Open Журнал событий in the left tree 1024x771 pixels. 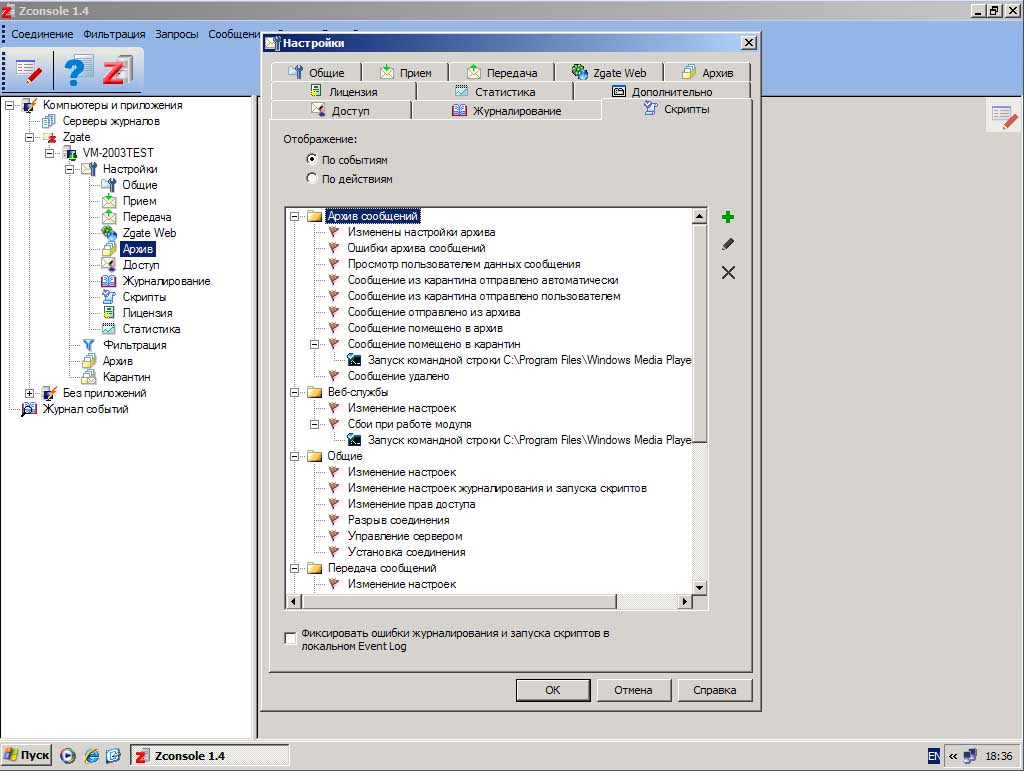pos(86,409)
